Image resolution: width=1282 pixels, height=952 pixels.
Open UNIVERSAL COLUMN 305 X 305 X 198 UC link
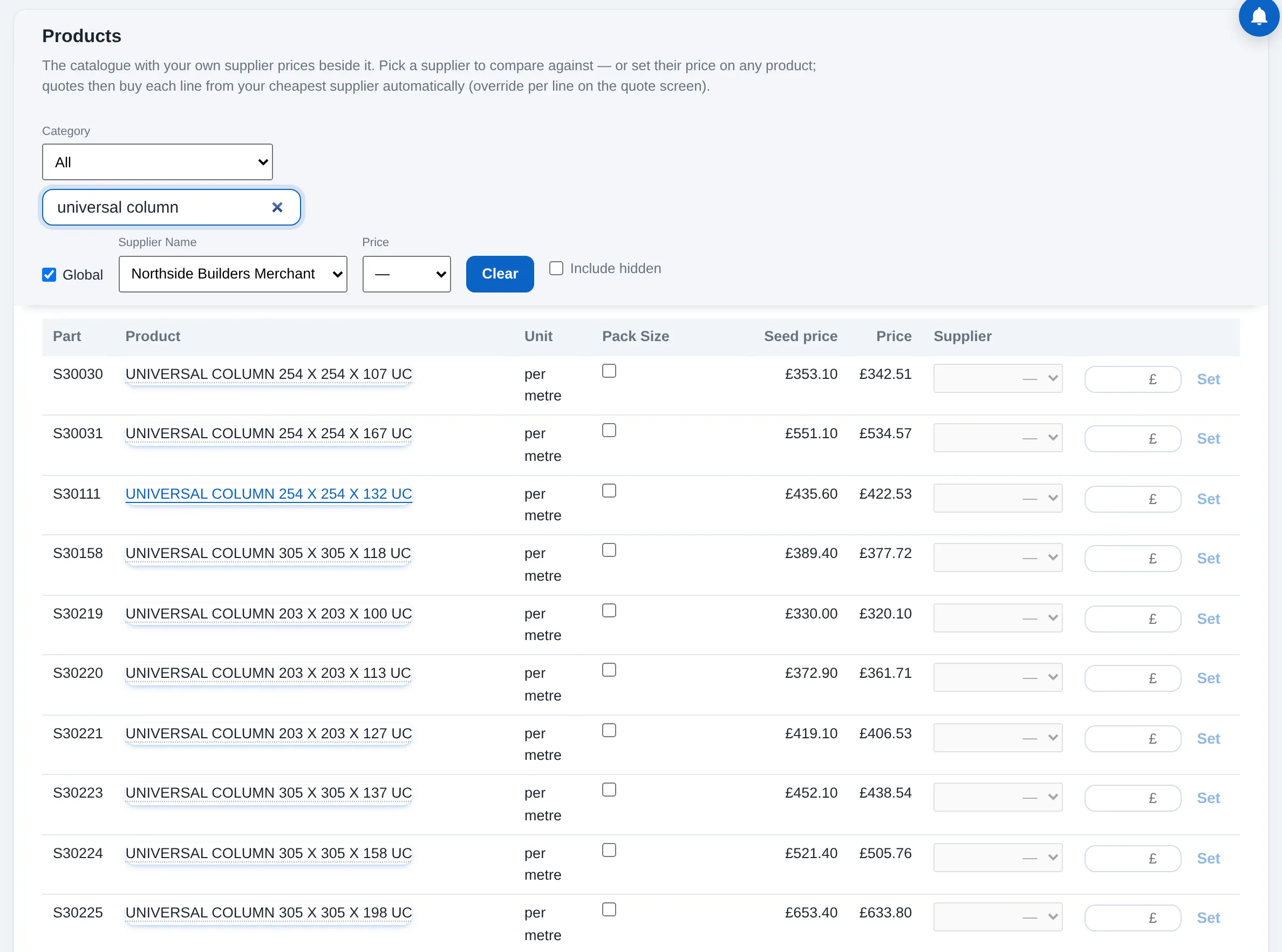pos(269,913)
